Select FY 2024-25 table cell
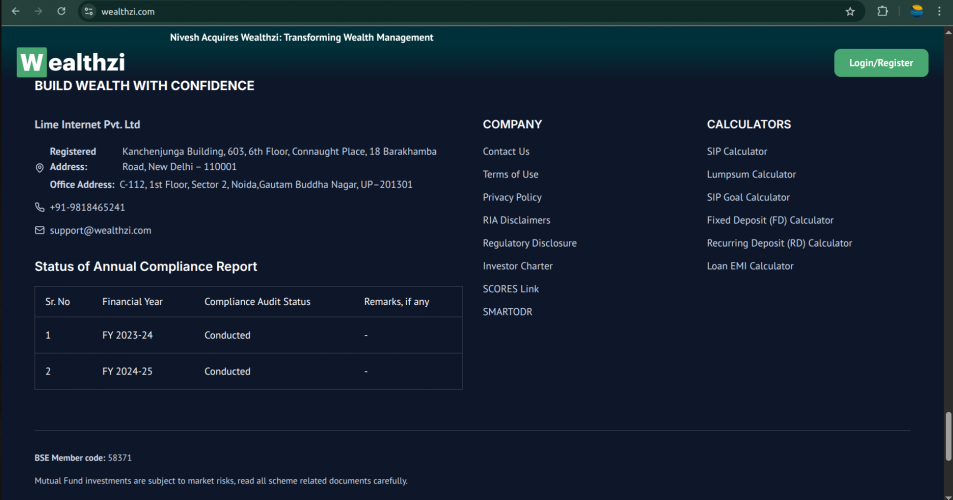The width and height of the screenshot is (953, 500). 127,371
